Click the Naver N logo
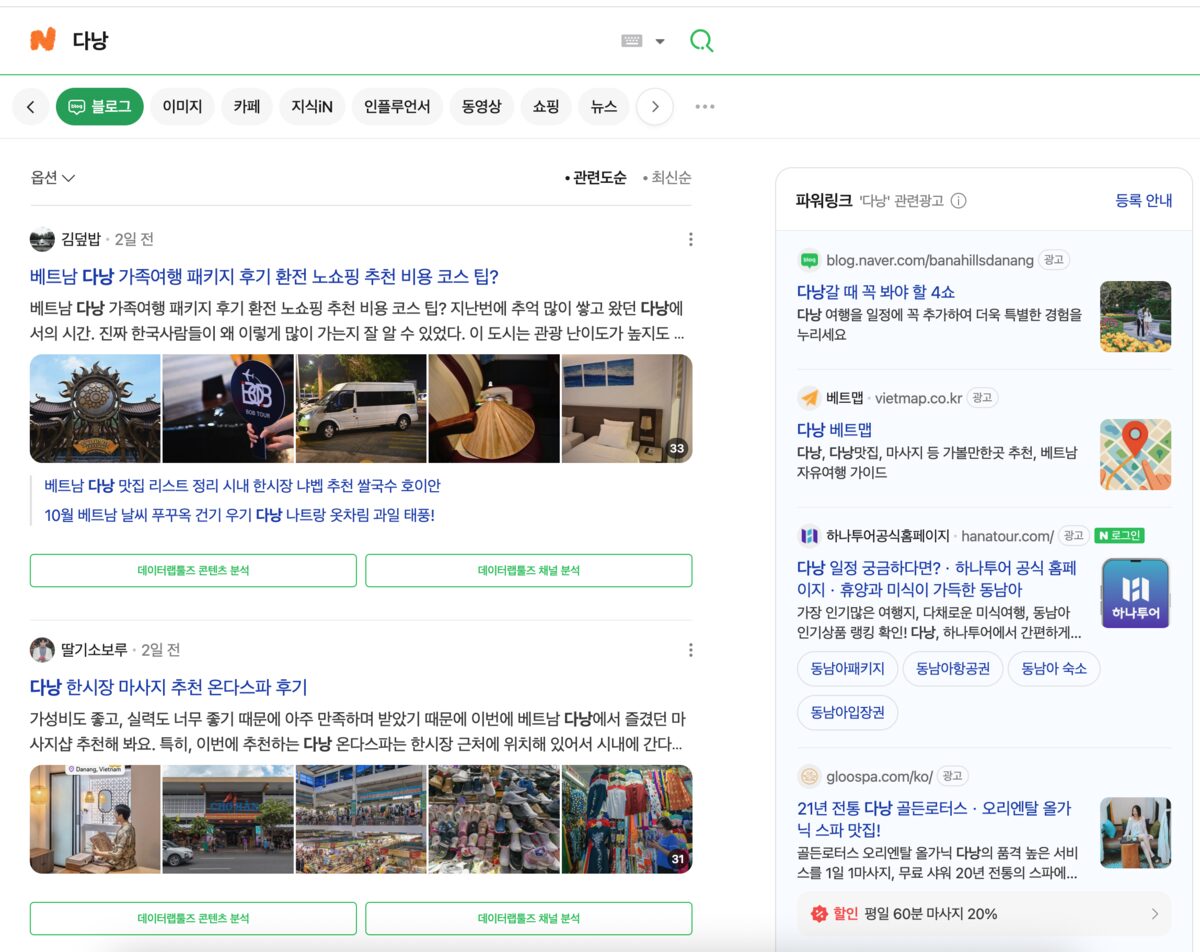Screen dimensions: 1200x952 coord(42,40)
